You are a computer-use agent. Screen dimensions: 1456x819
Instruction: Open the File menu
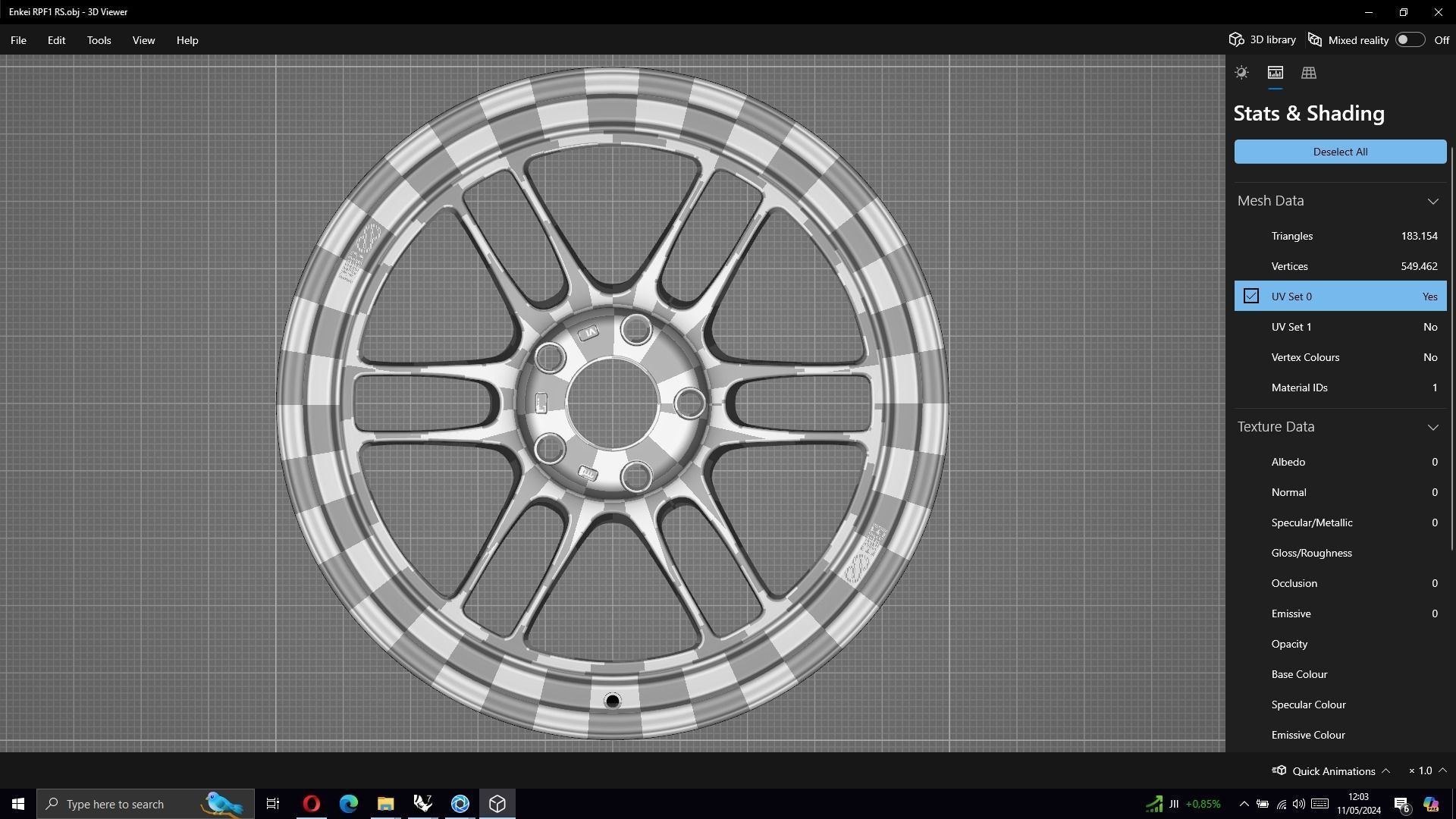(18, 40)
